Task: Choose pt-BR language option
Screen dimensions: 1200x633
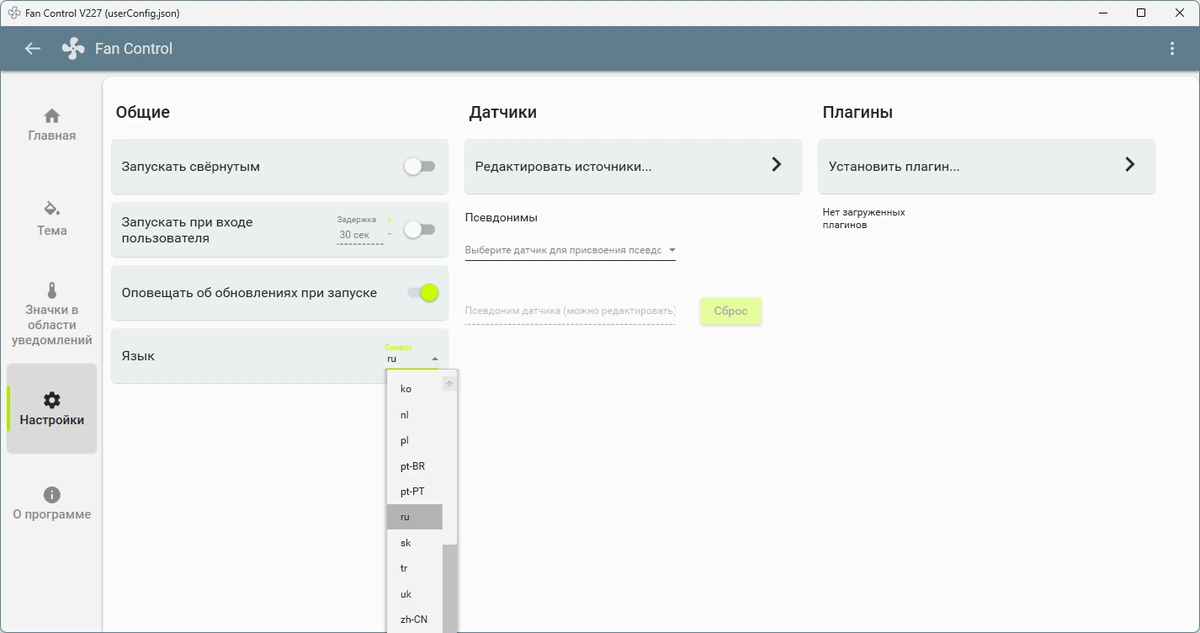Action: [x=414, y=466]
